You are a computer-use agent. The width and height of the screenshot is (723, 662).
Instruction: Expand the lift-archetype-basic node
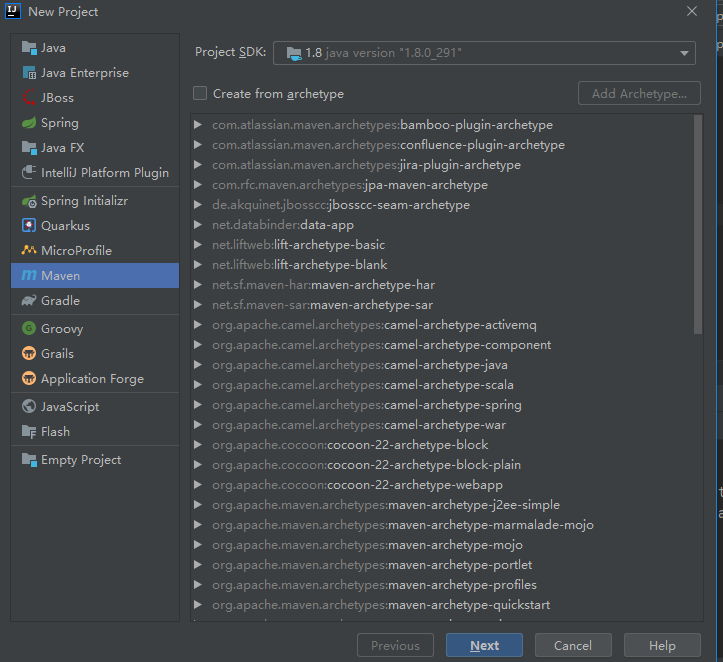[x=198, y=245]
